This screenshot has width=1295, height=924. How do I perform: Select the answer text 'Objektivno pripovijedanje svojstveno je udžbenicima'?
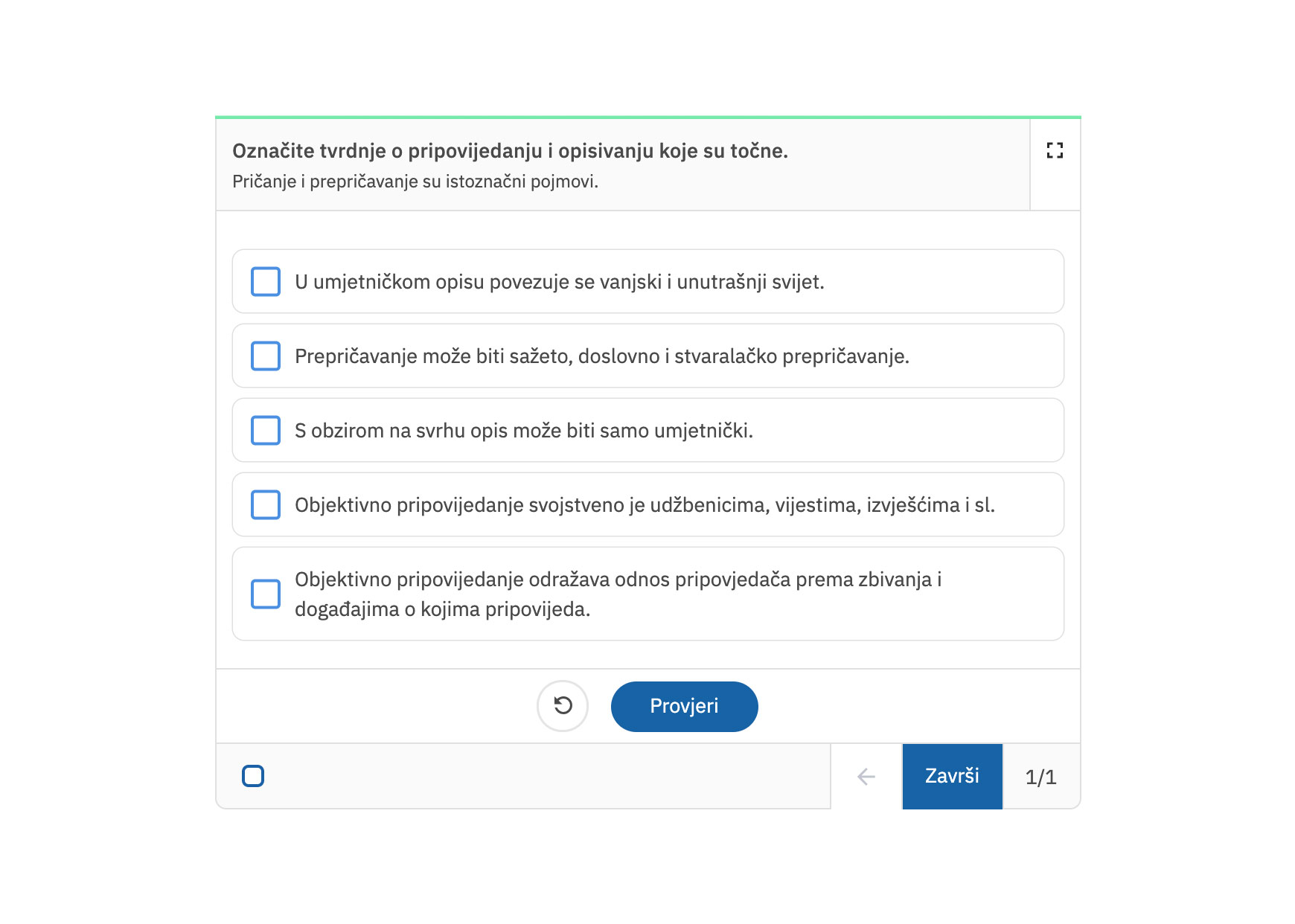pos(645,505)
